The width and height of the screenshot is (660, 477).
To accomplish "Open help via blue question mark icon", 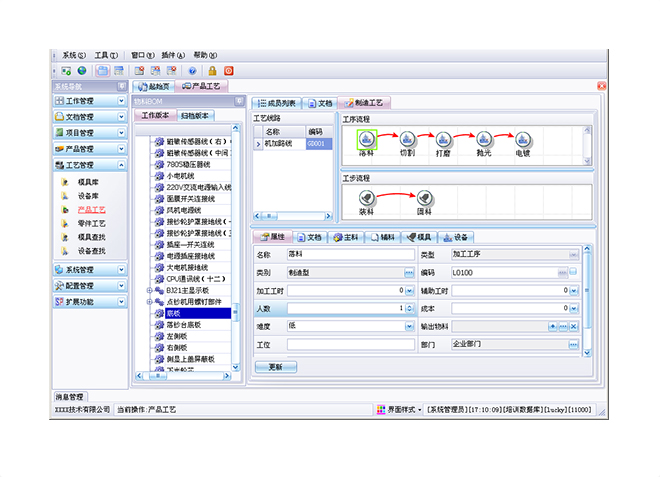I will coord(191,71).
